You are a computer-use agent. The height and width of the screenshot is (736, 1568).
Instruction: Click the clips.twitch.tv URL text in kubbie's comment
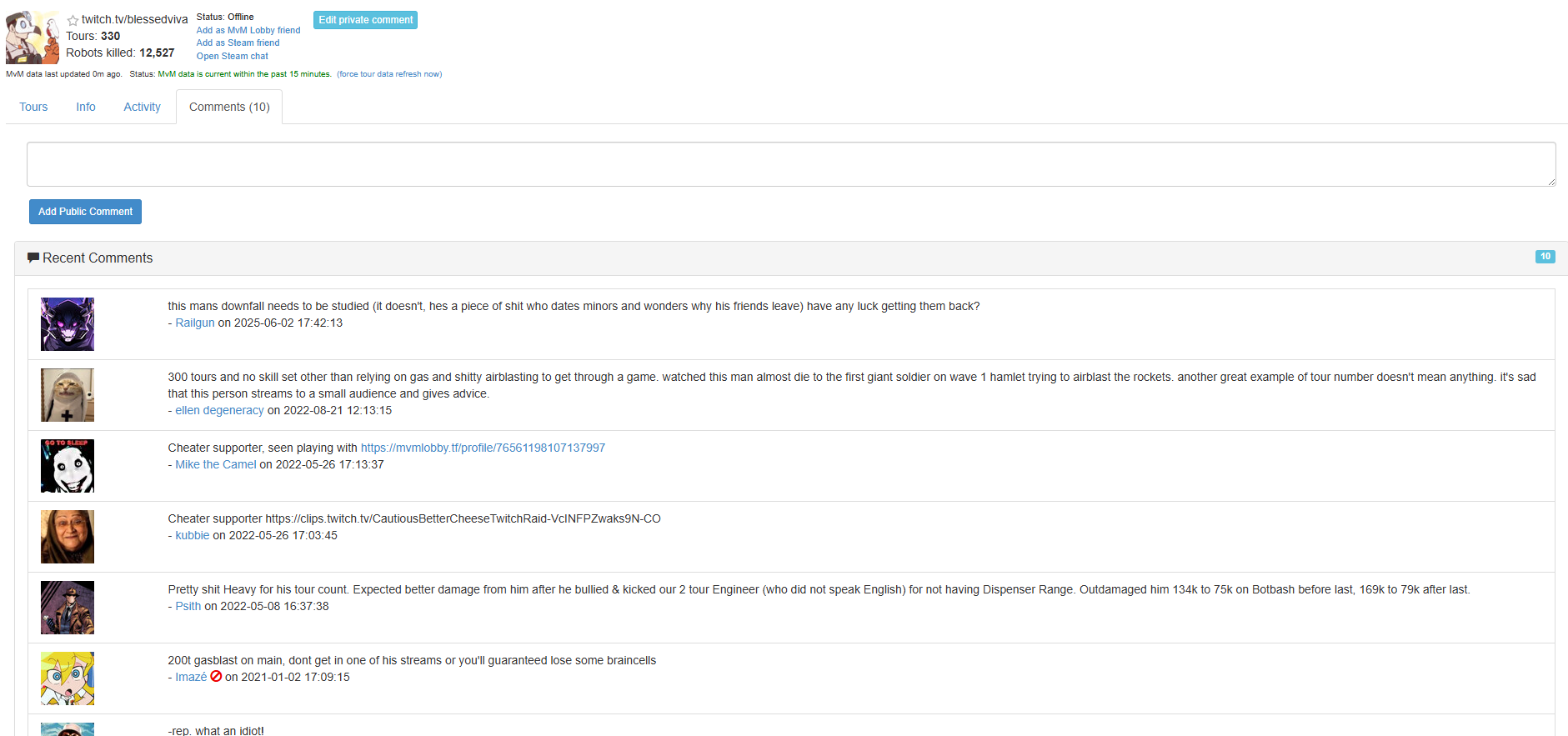[x=463, y=518]
